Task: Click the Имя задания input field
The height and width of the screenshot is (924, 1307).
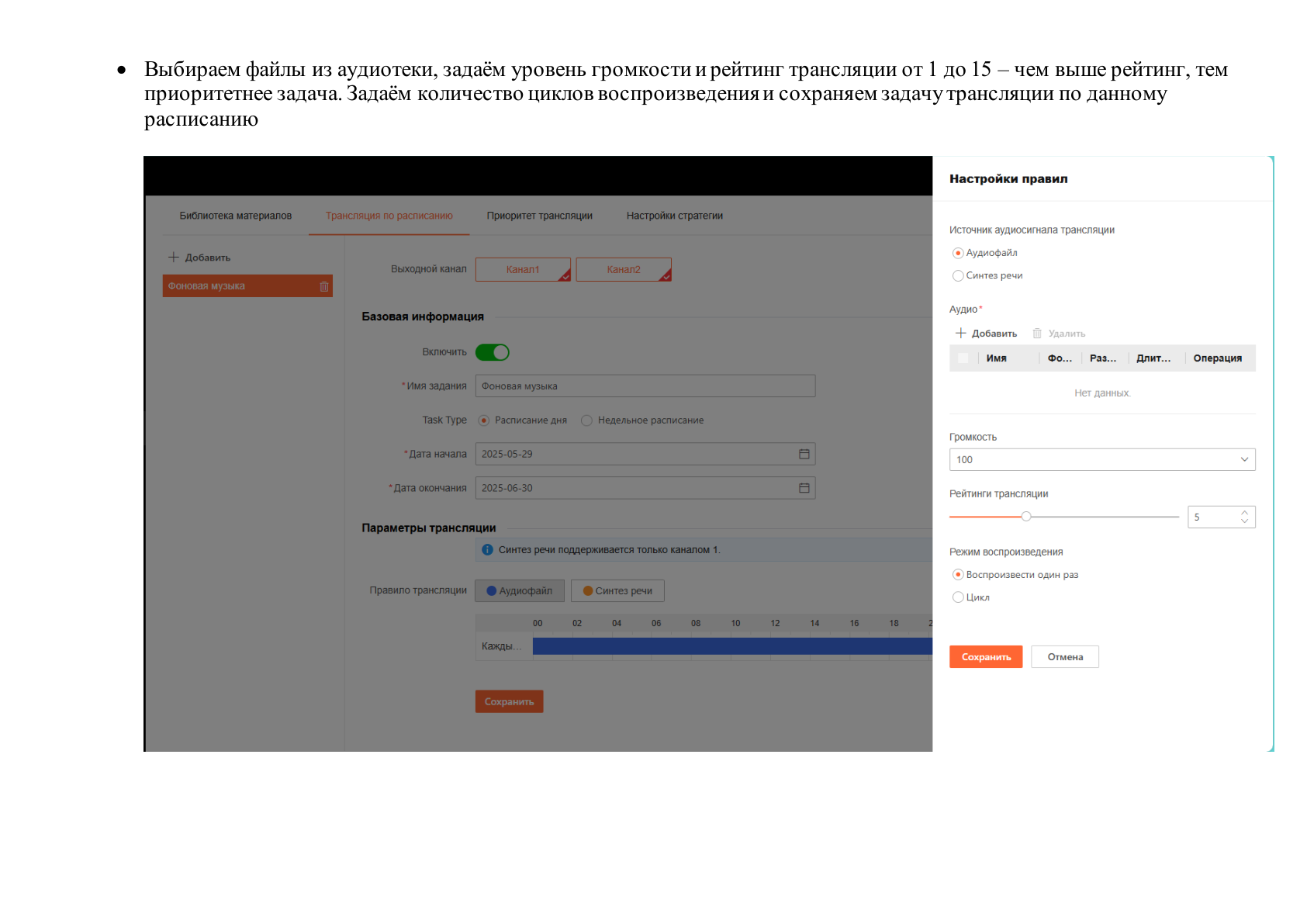Action: [x=645, y=386]
